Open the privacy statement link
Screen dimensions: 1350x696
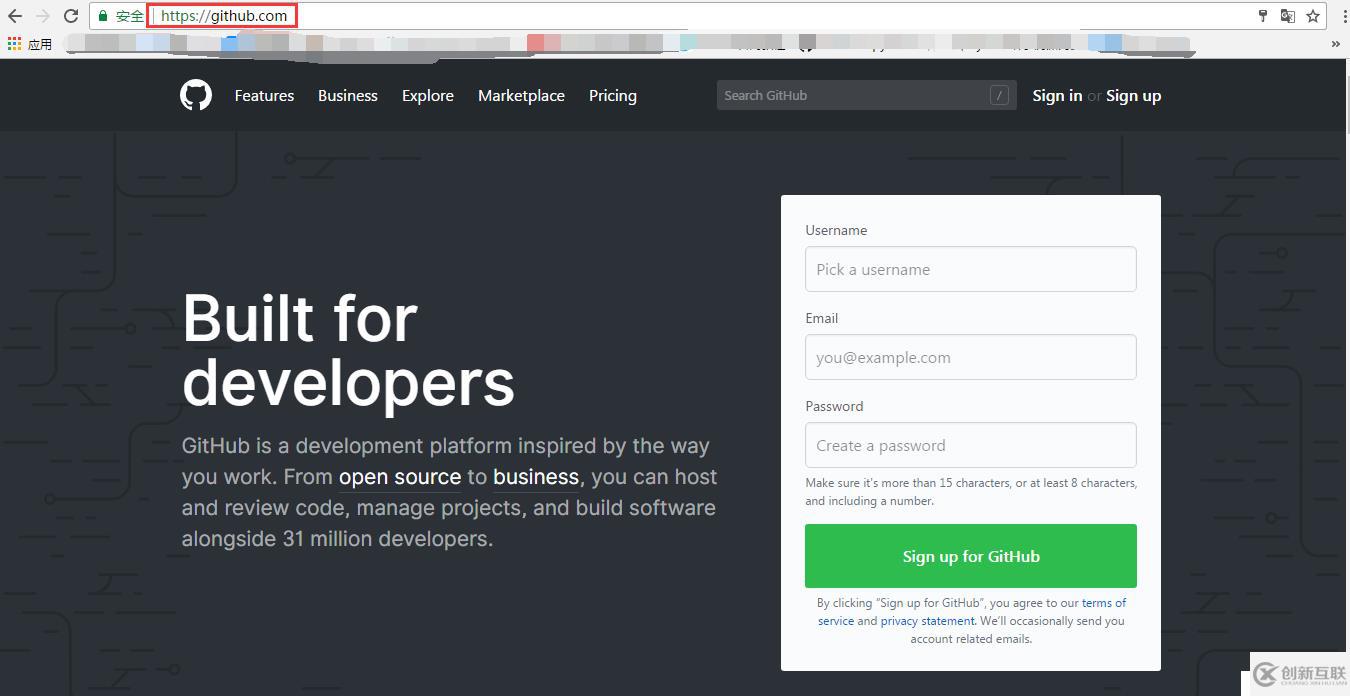[x=927, y=621]
